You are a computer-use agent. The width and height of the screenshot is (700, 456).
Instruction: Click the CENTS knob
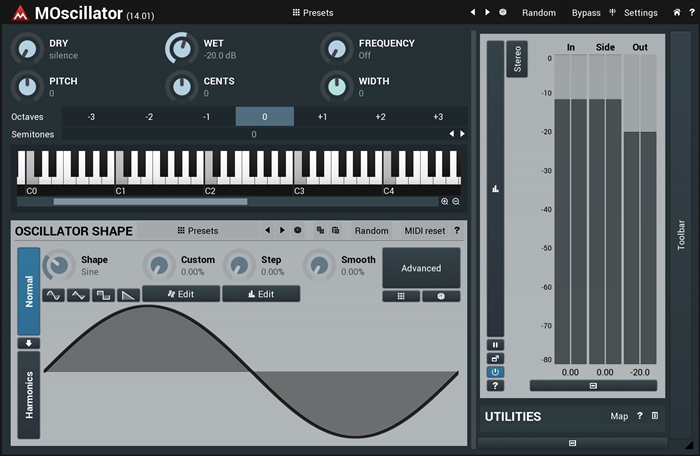182,86
